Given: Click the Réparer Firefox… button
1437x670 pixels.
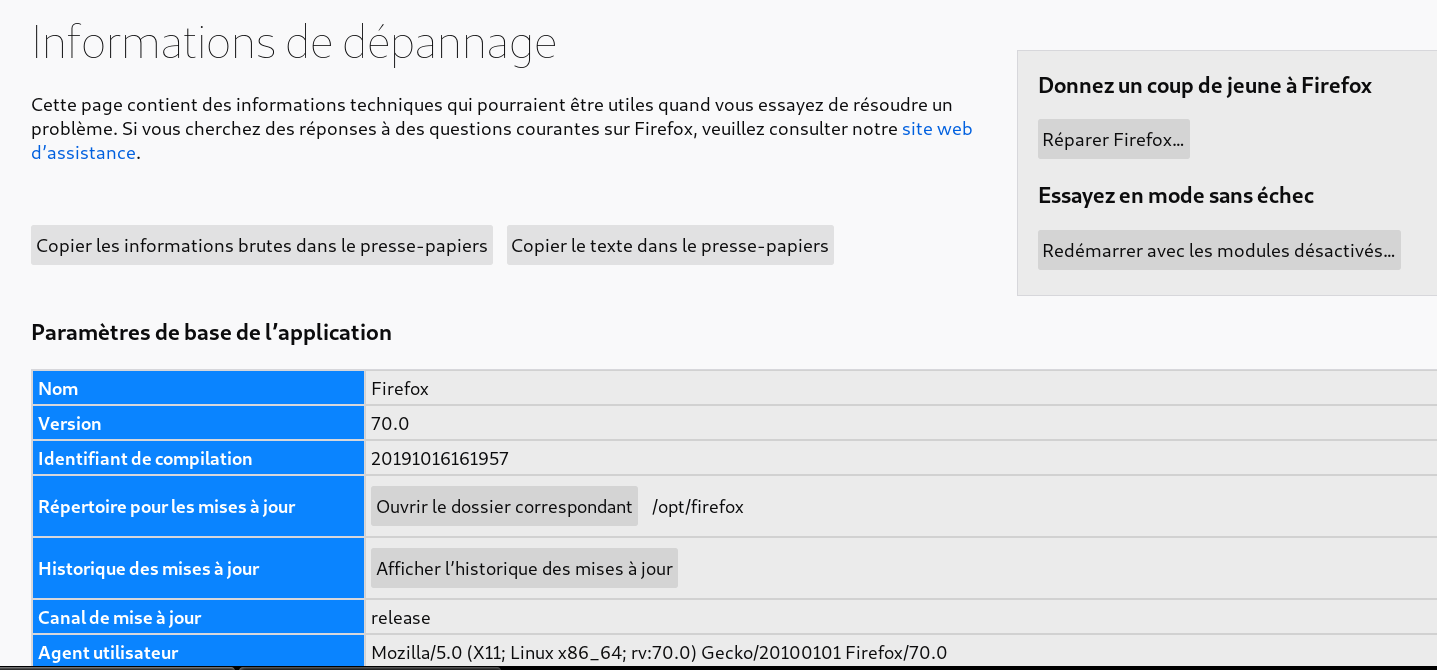Looking at the screenshot, I should [x=1113, y=140].
